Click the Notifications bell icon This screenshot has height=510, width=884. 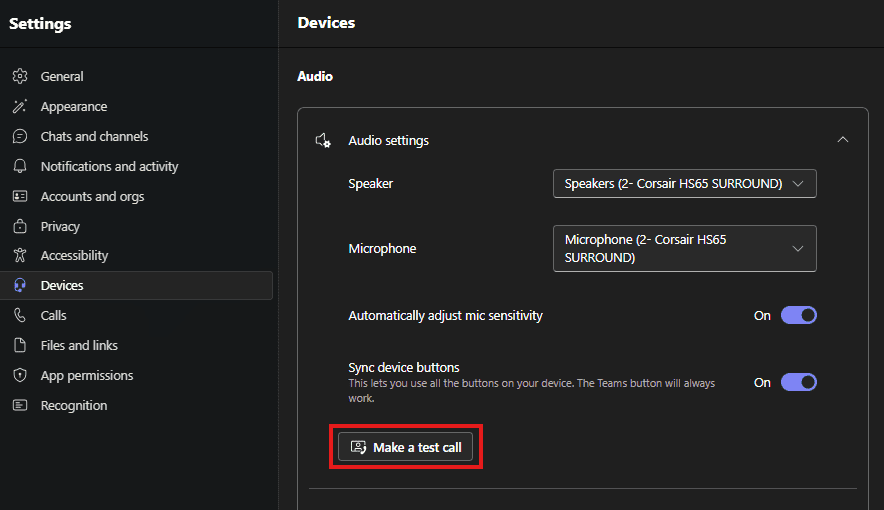19,167
